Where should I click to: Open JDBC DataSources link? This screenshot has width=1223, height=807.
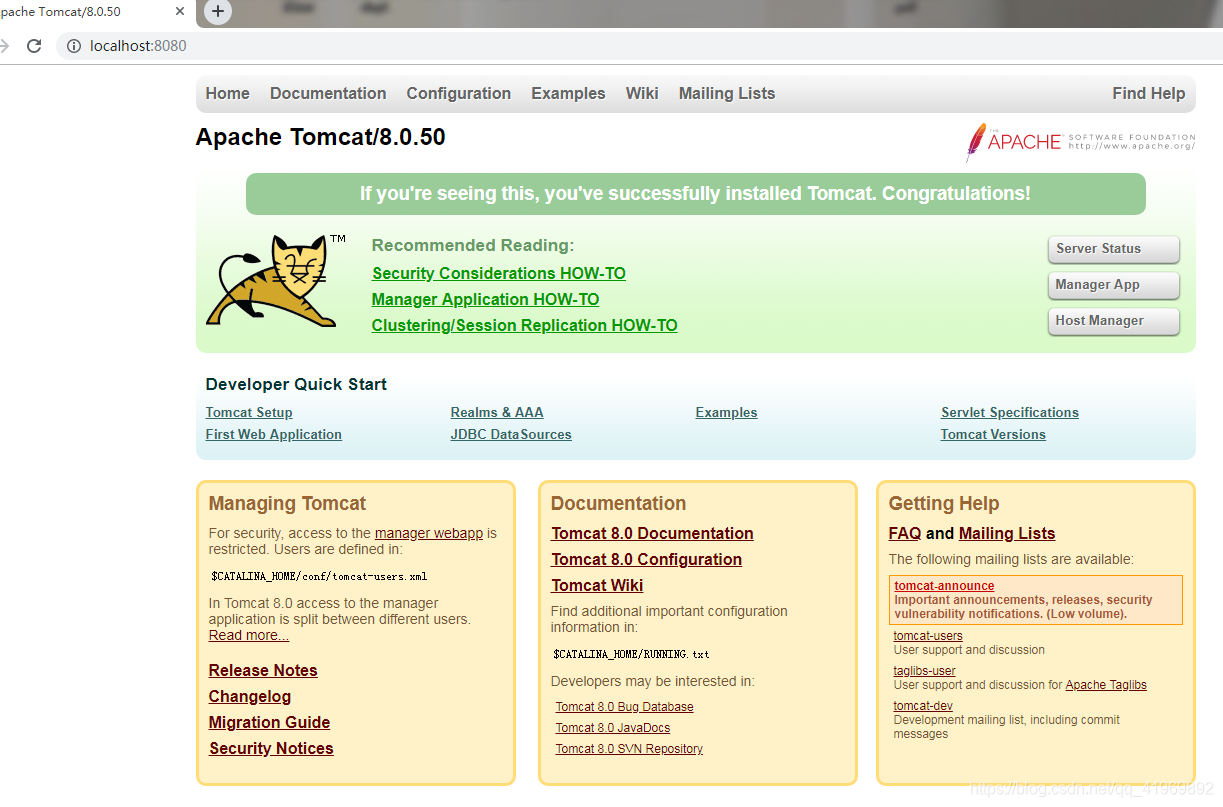click(x=511, y=434)
